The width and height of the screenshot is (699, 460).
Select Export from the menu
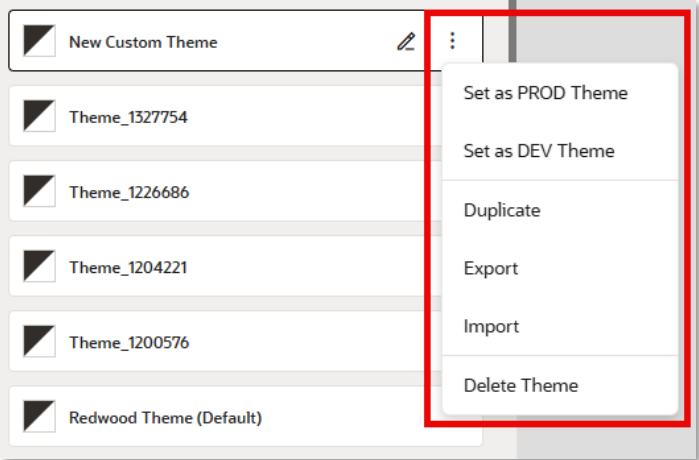[491, 268]
